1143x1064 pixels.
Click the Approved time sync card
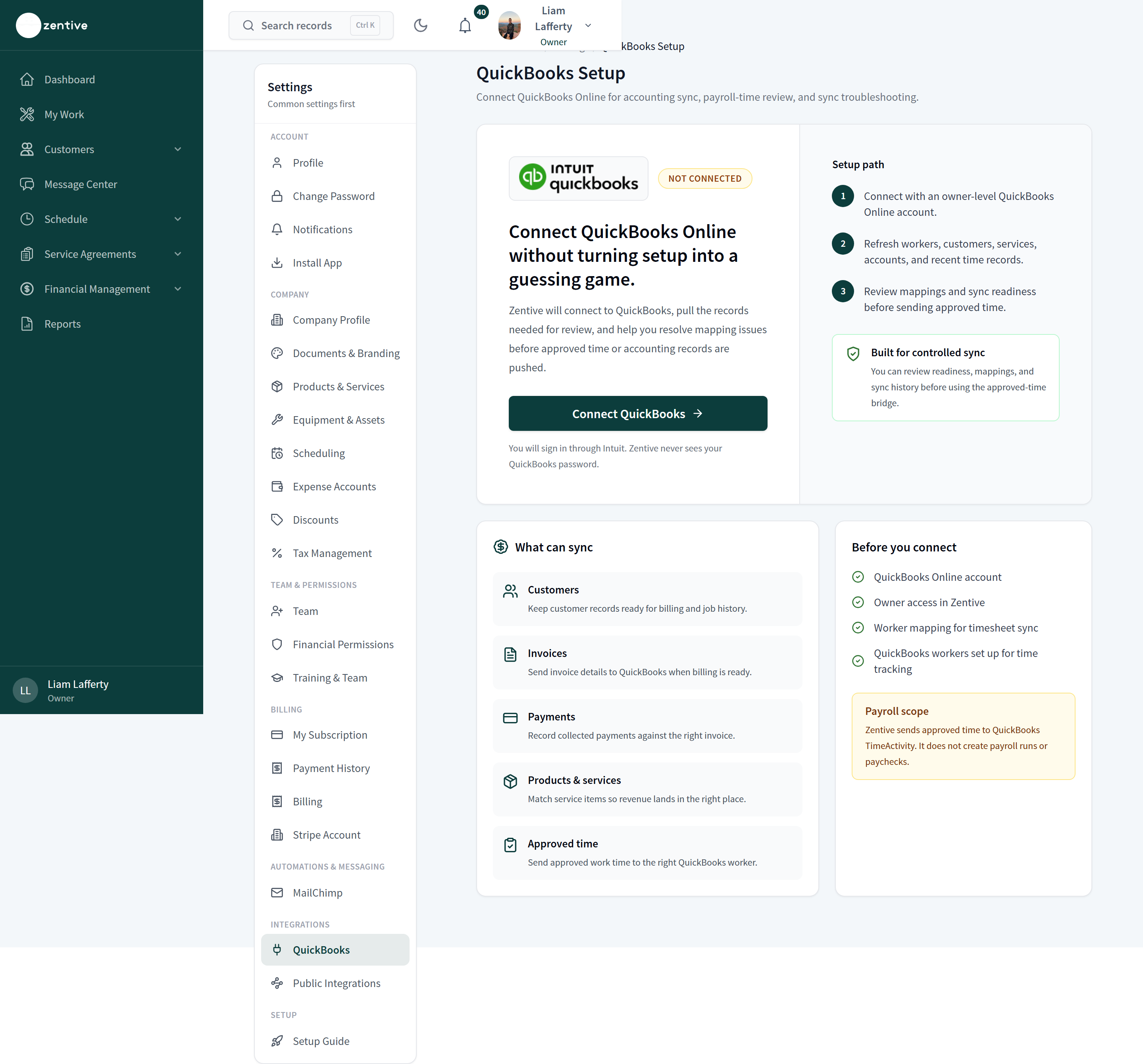point(647,853)
